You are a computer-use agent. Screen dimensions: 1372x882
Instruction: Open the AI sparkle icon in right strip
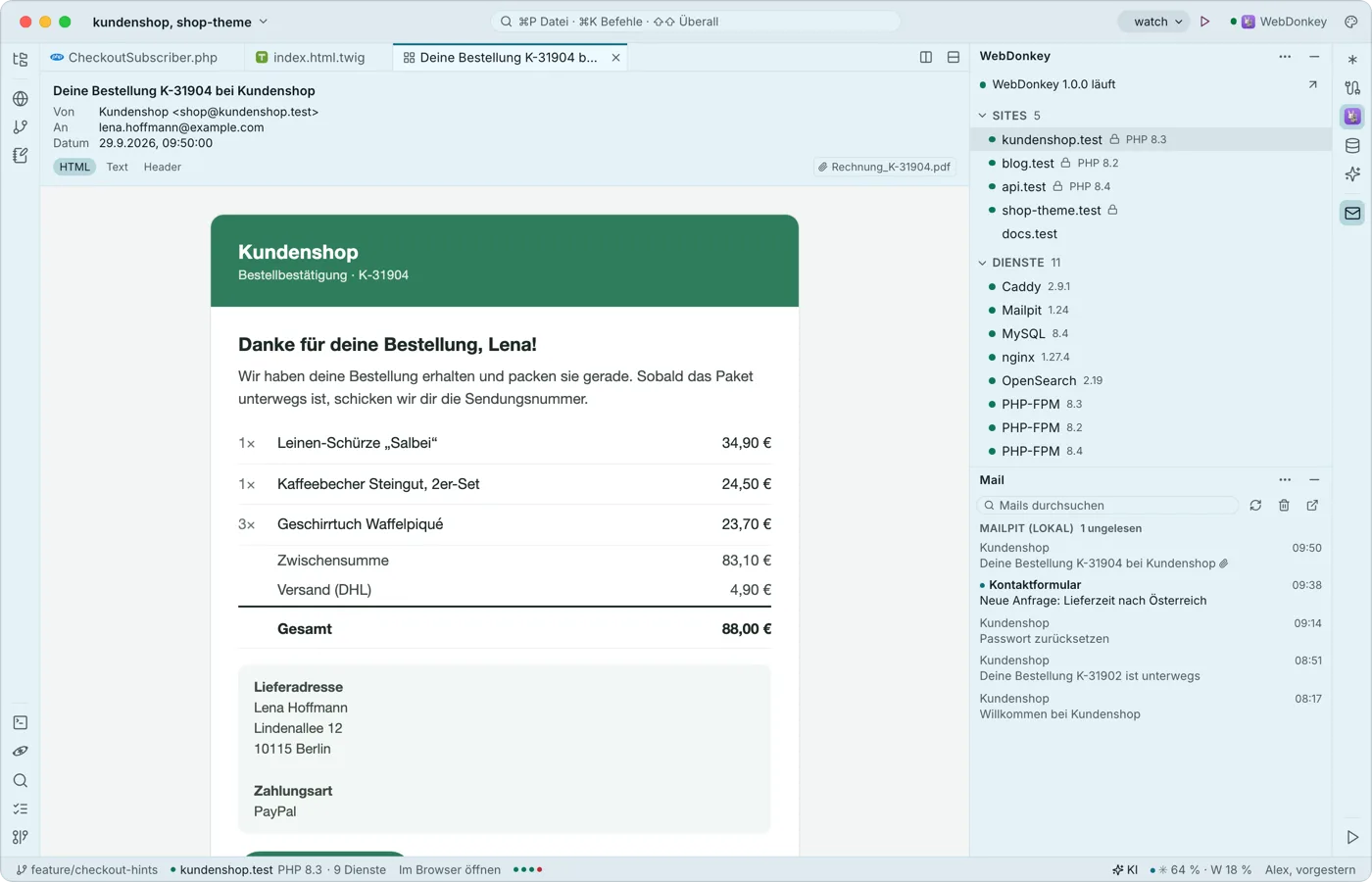pyautogui.click(x=1352, y=174)
